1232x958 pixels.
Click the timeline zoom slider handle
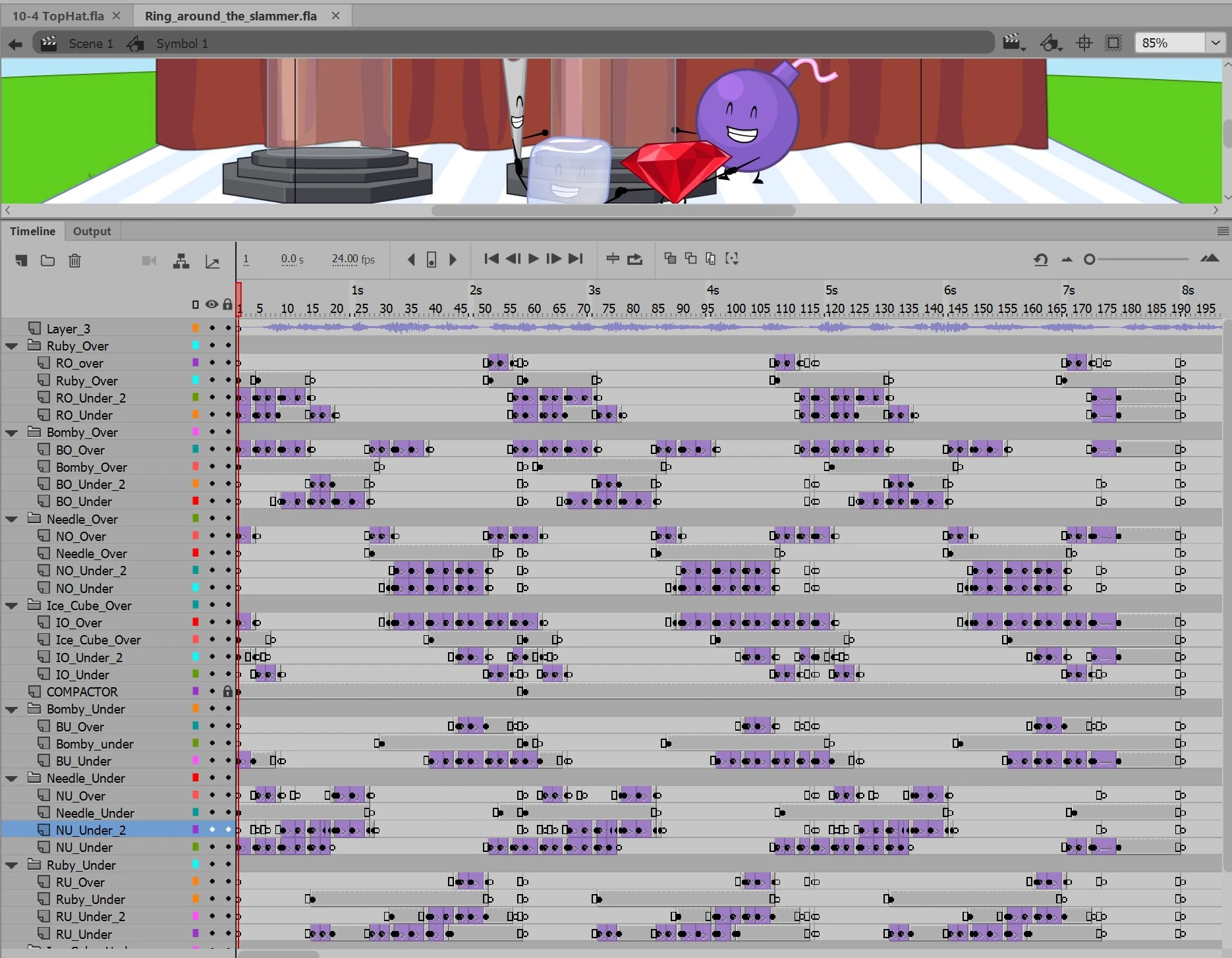(x=1090, y=260)
